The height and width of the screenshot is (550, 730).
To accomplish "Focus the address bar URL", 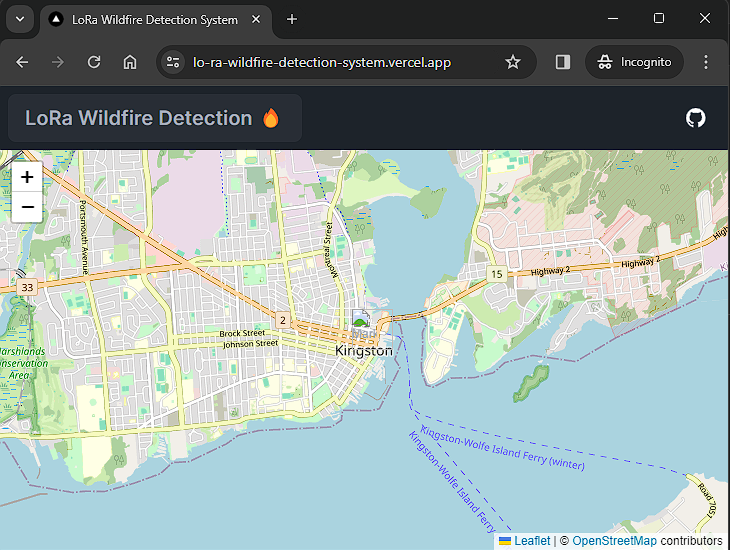I will click(322, 62).
